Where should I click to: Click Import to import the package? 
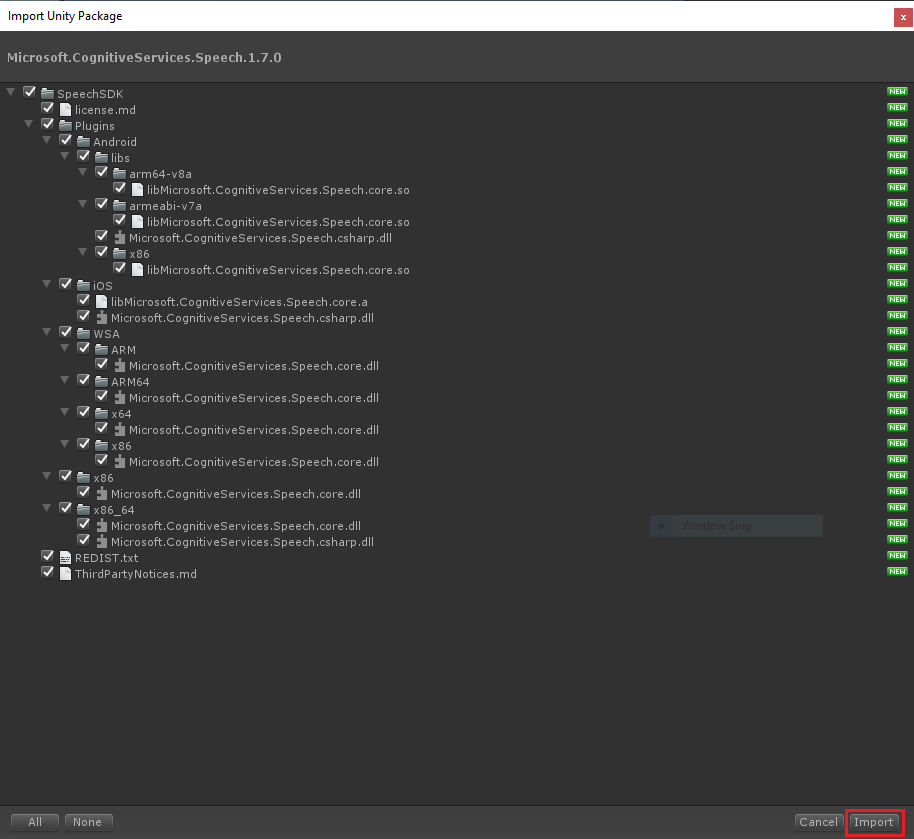tap(874, 822)
